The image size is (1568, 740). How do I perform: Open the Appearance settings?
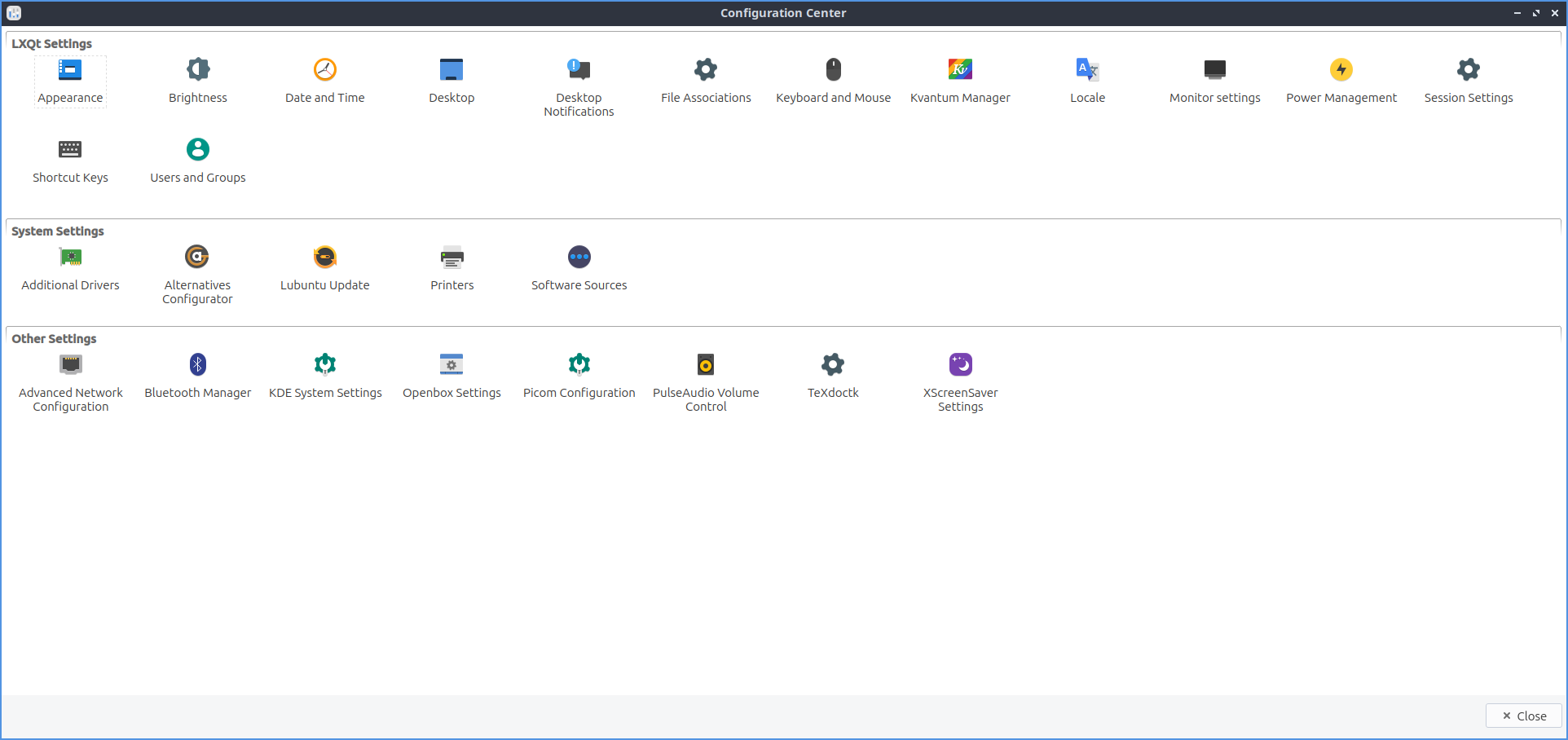pos(70,71)
